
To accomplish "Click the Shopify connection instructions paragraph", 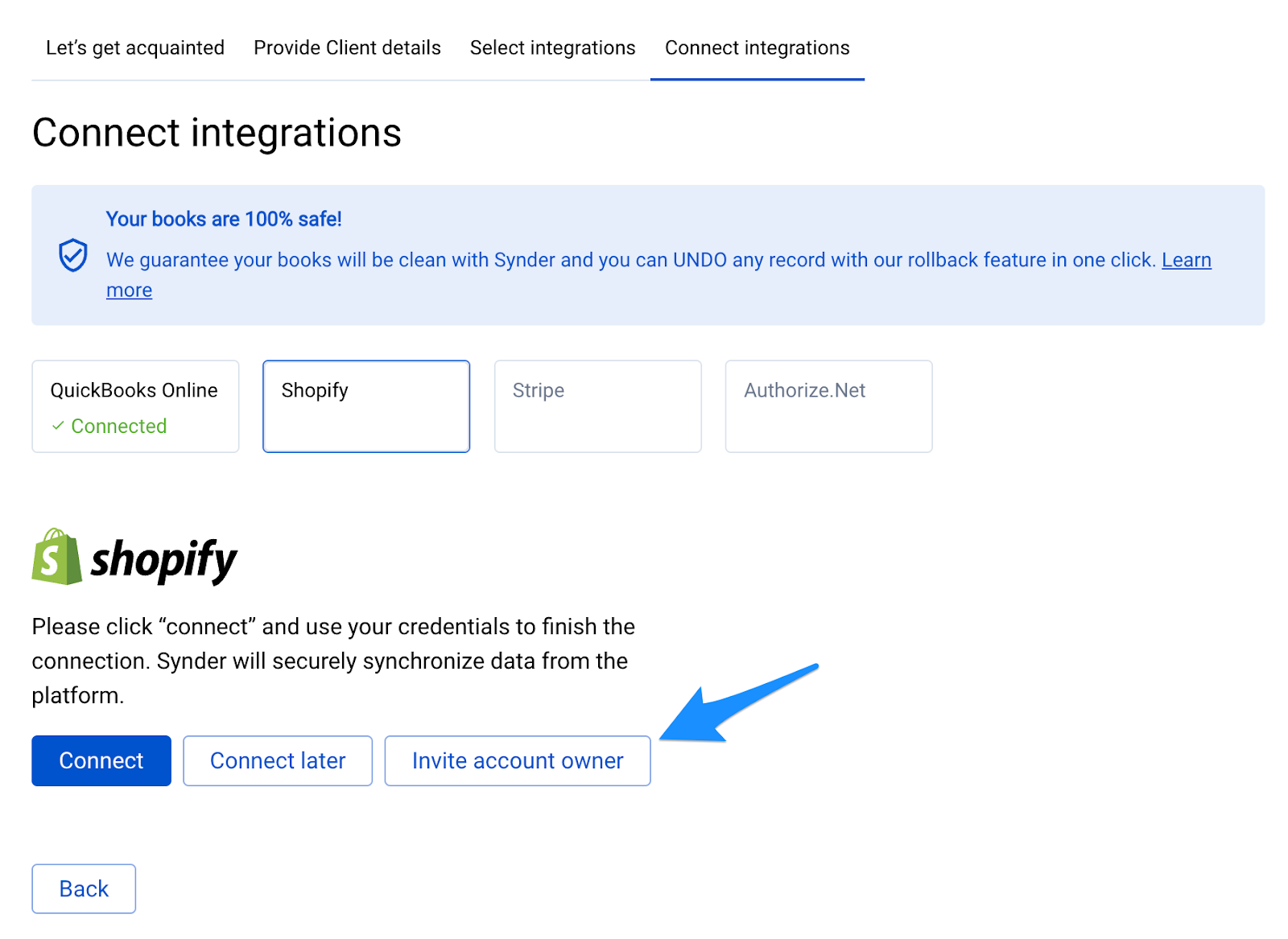I will coord(333,661).
